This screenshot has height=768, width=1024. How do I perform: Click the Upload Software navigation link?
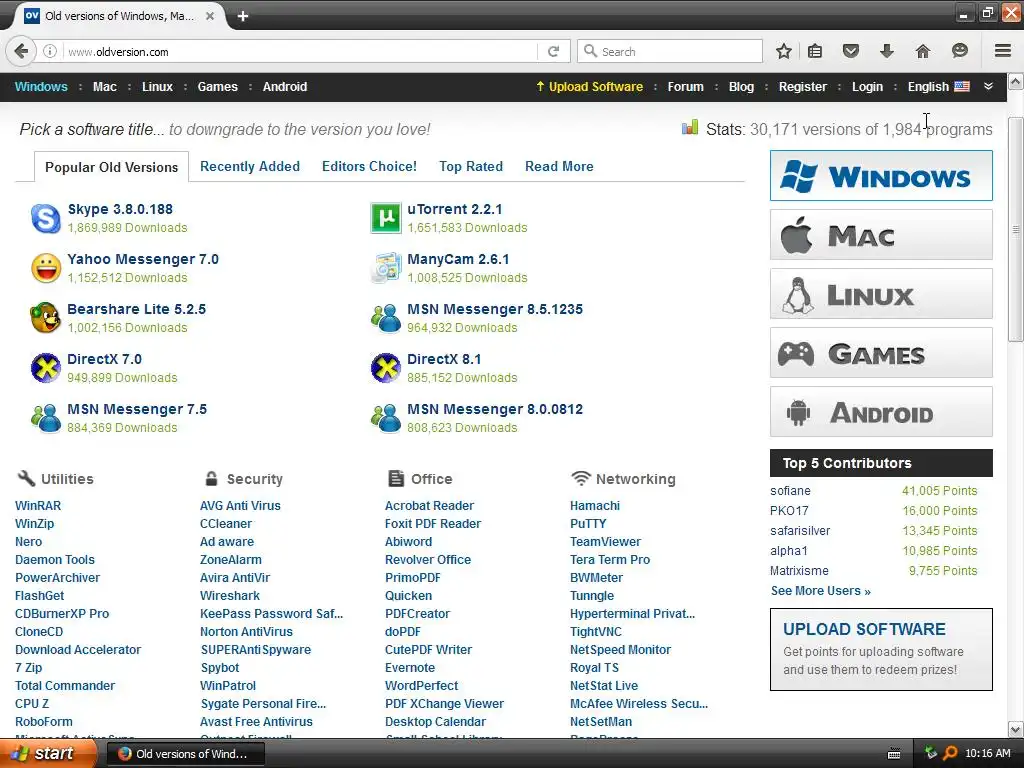(x=589, y=87)
